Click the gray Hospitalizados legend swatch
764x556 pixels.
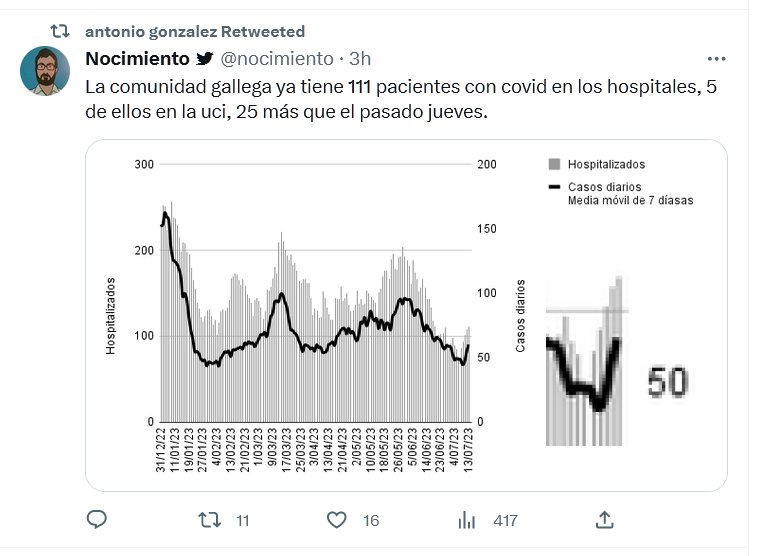[x=553, y=165]
